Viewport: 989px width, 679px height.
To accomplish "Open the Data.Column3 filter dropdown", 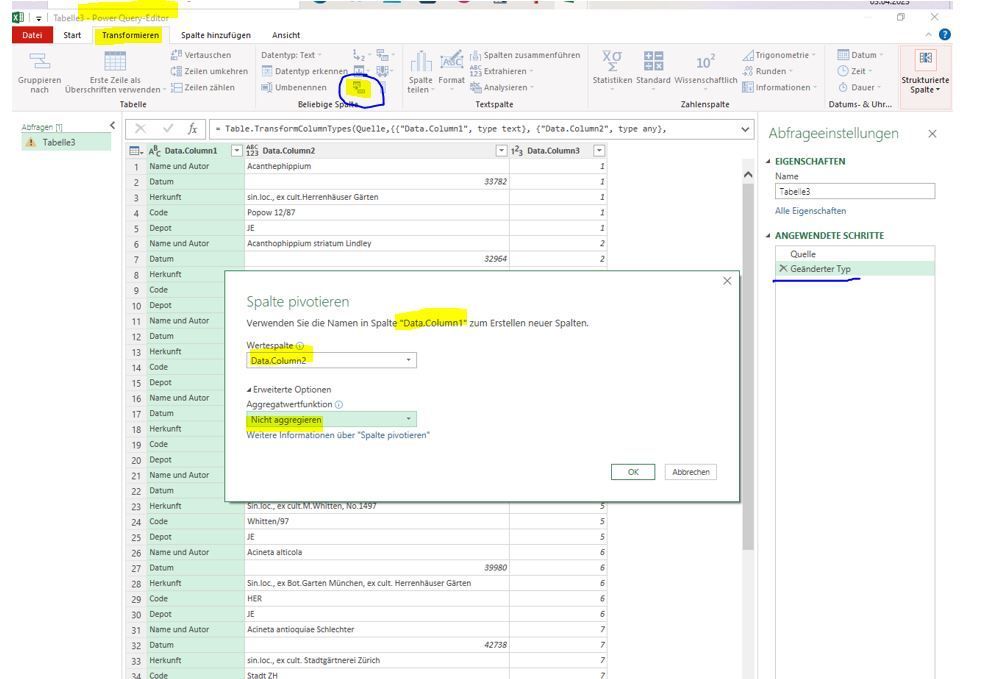I will pyautogui.click(x=599, y=151).
